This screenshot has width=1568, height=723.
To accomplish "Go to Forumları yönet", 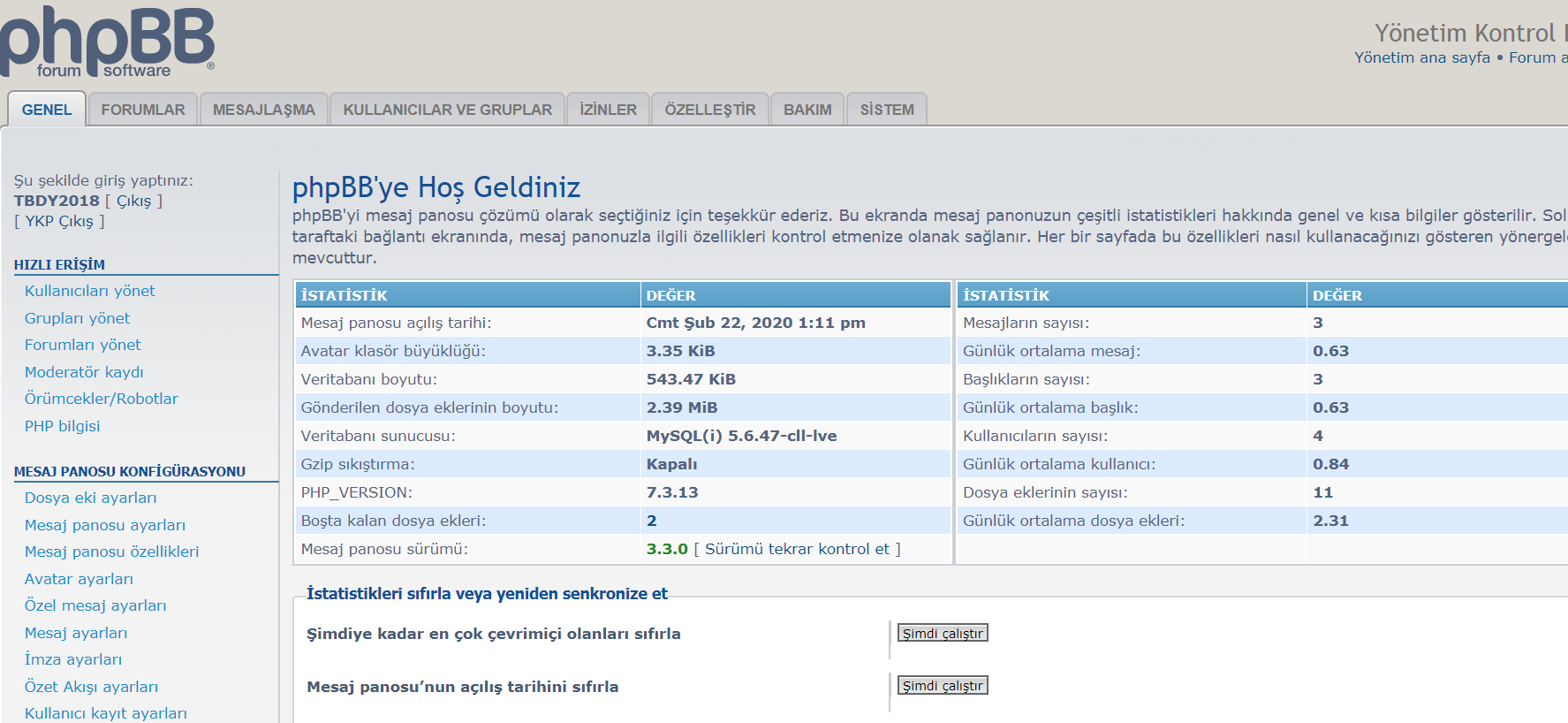I will (82, 345).
